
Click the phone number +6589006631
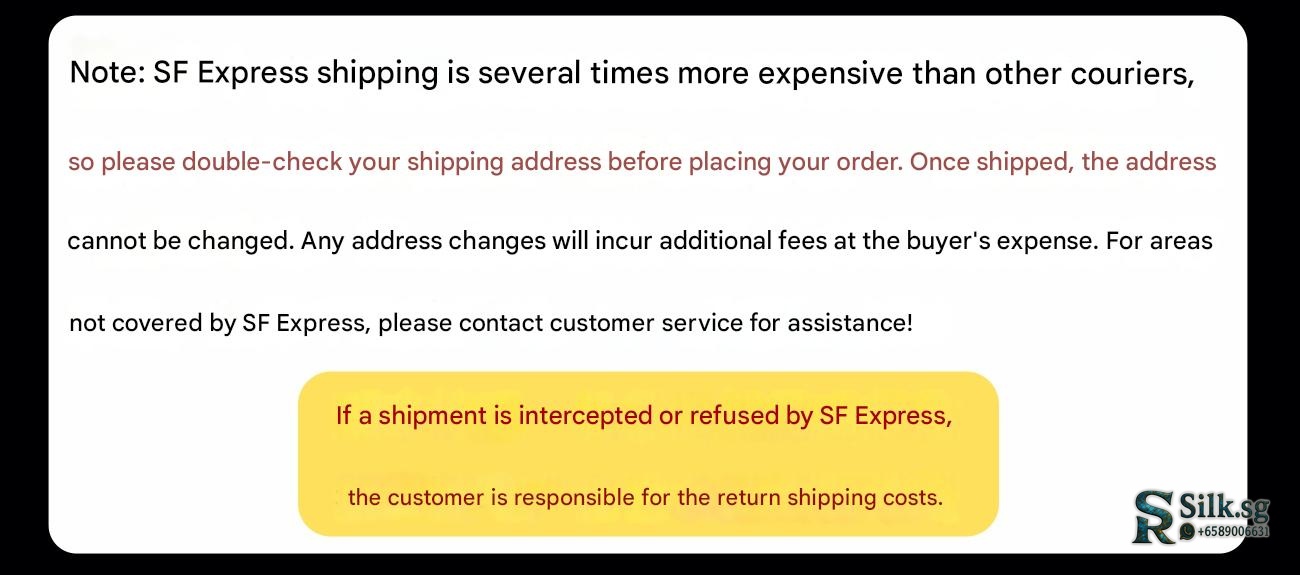pyautogui.click(x=1231, y=532)
